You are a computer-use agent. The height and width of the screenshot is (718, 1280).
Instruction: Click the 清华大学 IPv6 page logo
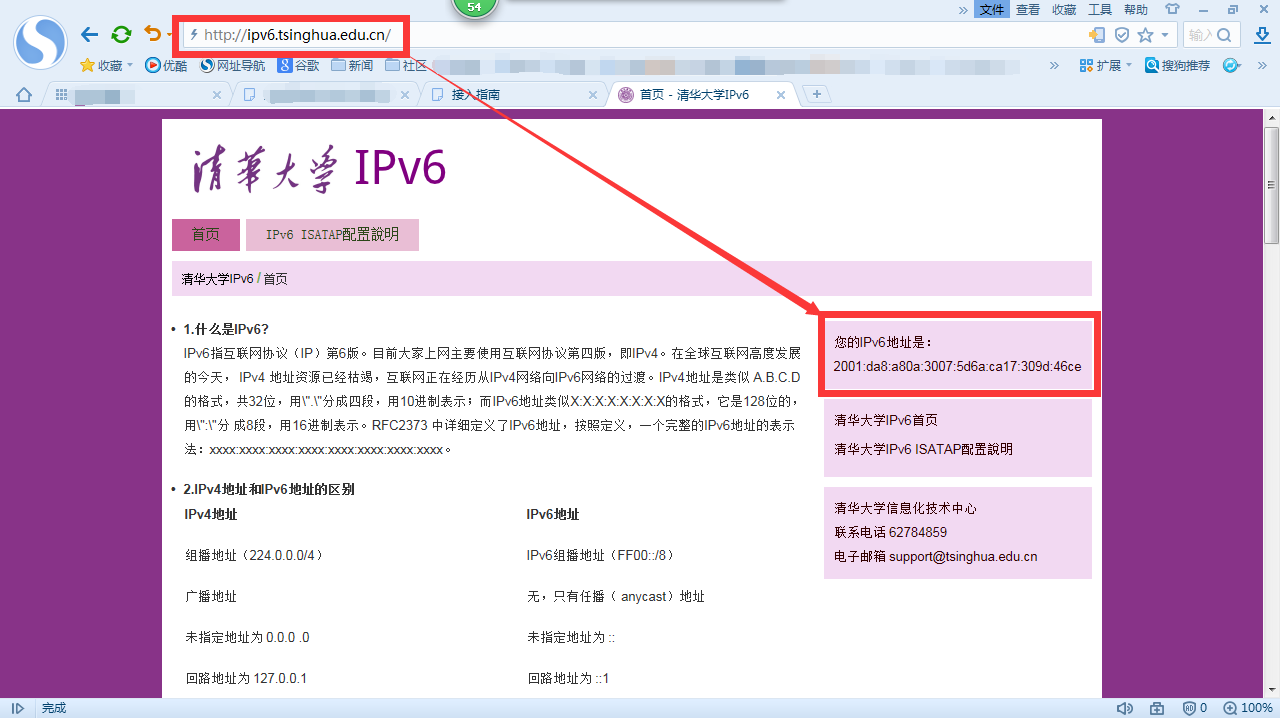(319, 169)
